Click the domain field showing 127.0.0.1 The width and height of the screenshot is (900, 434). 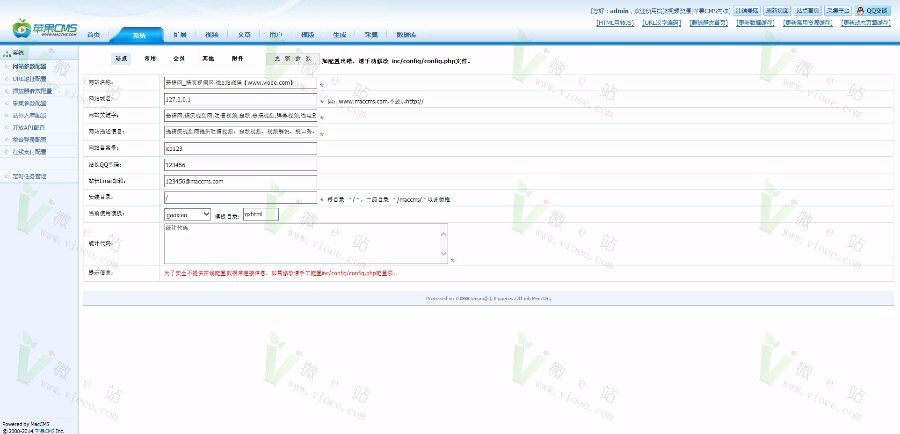[x=240, y=99]
